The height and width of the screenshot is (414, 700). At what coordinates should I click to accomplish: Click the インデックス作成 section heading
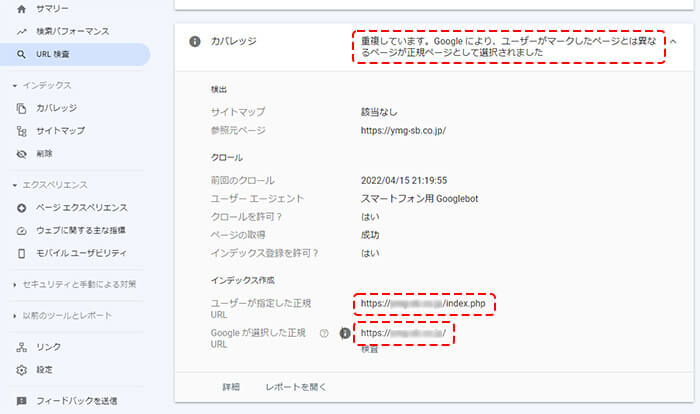coord(242,280)
